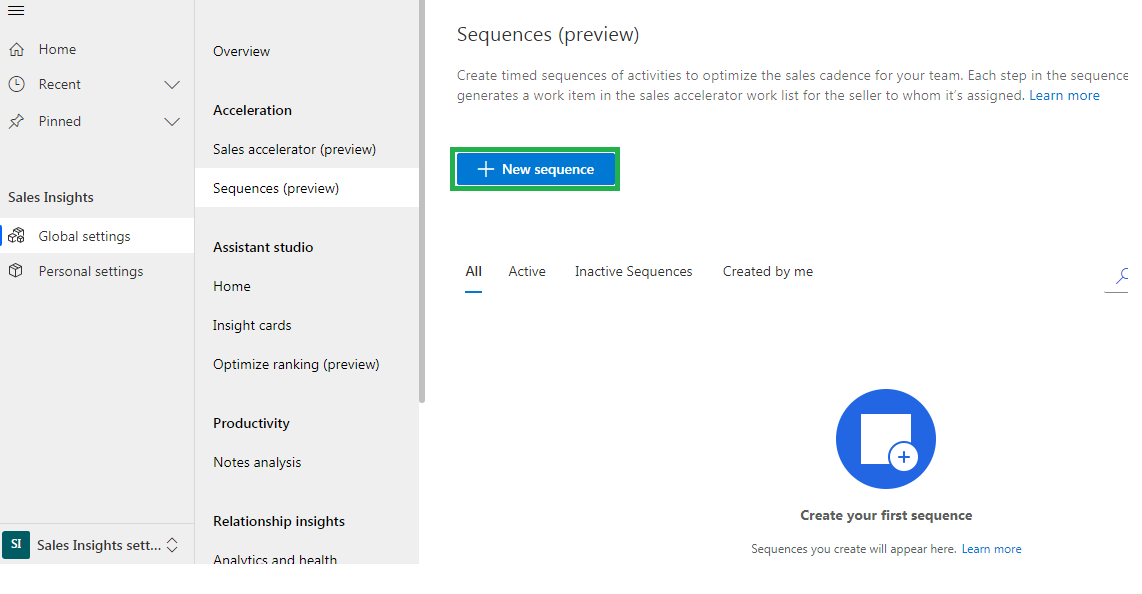Switch to the Active tab
Image resolution: width=1142 pixels, height=594 pixels.
click(x=527, y=272)
